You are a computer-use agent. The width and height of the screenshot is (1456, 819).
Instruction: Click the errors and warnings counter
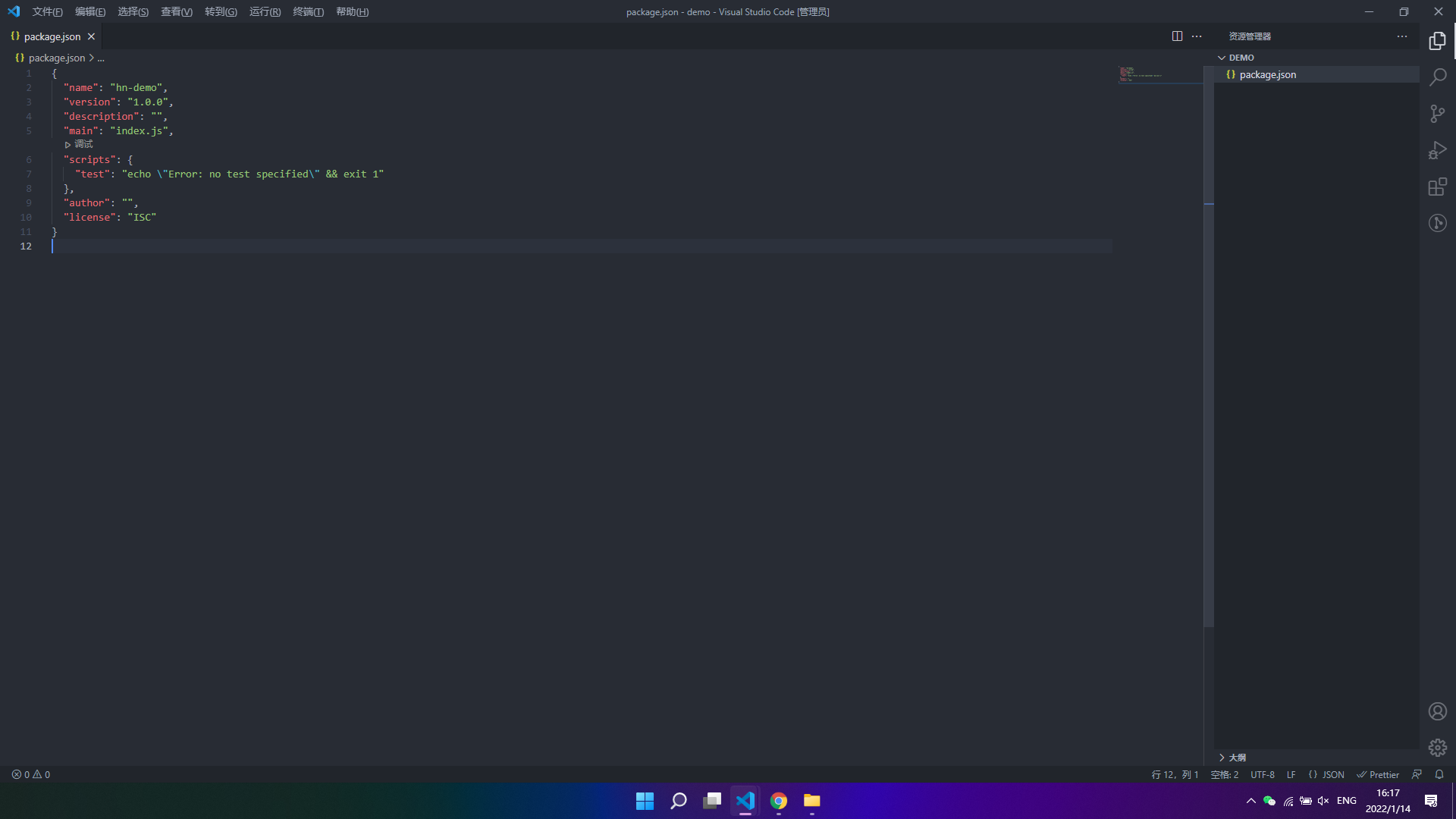[x=31, y=774]
